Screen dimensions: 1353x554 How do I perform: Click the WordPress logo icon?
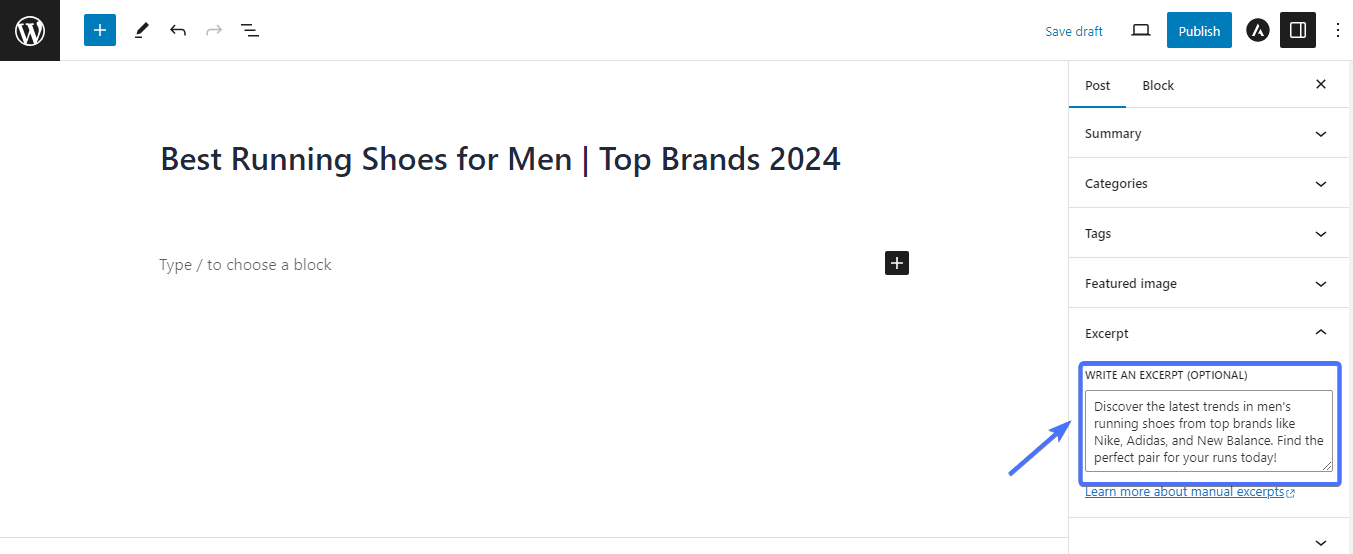pos(30,30)
